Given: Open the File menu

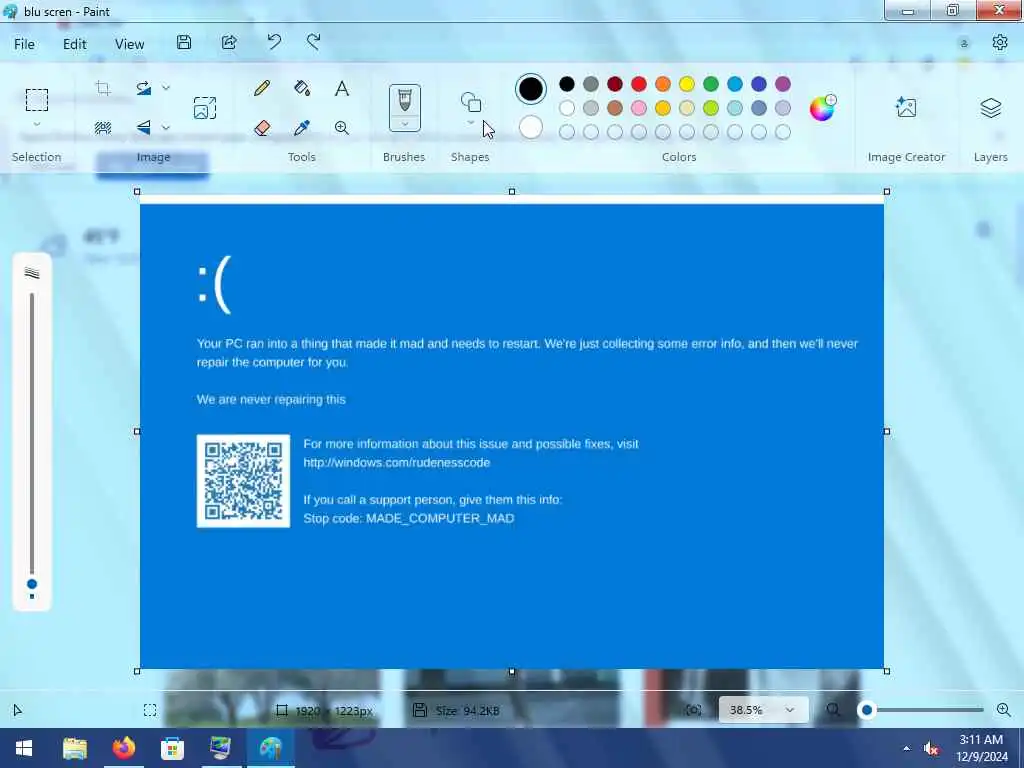Looking at the screenshot, I should click(25, 44).
